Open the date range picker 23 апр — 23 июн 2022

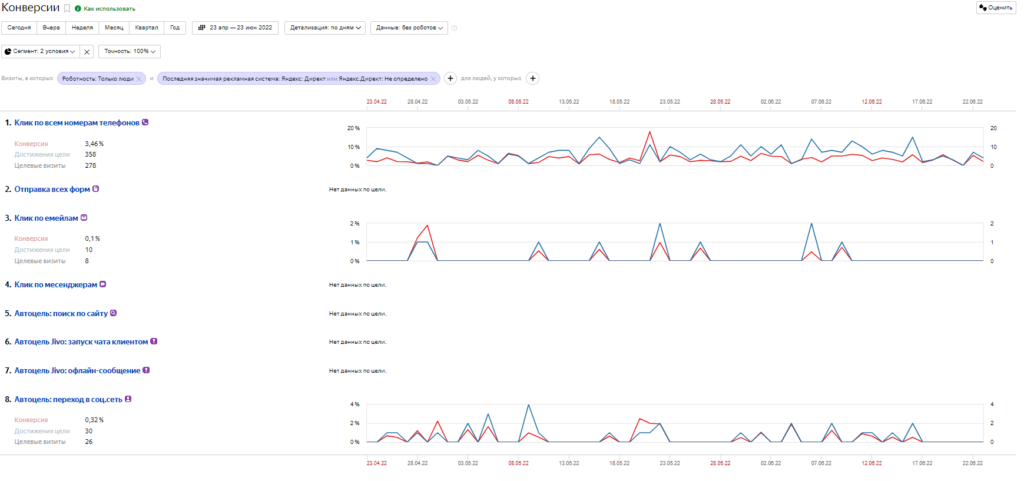[235, 28]
